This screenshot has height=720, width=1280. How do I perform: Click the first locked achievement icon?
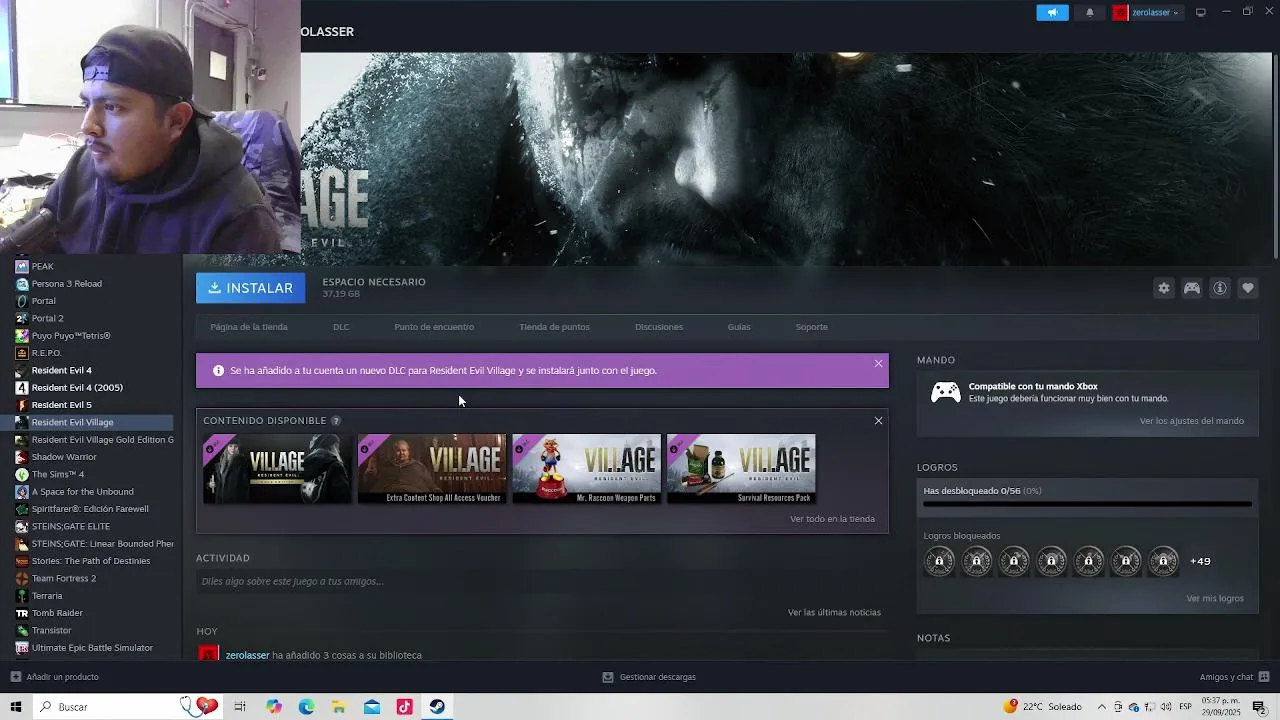939,562
